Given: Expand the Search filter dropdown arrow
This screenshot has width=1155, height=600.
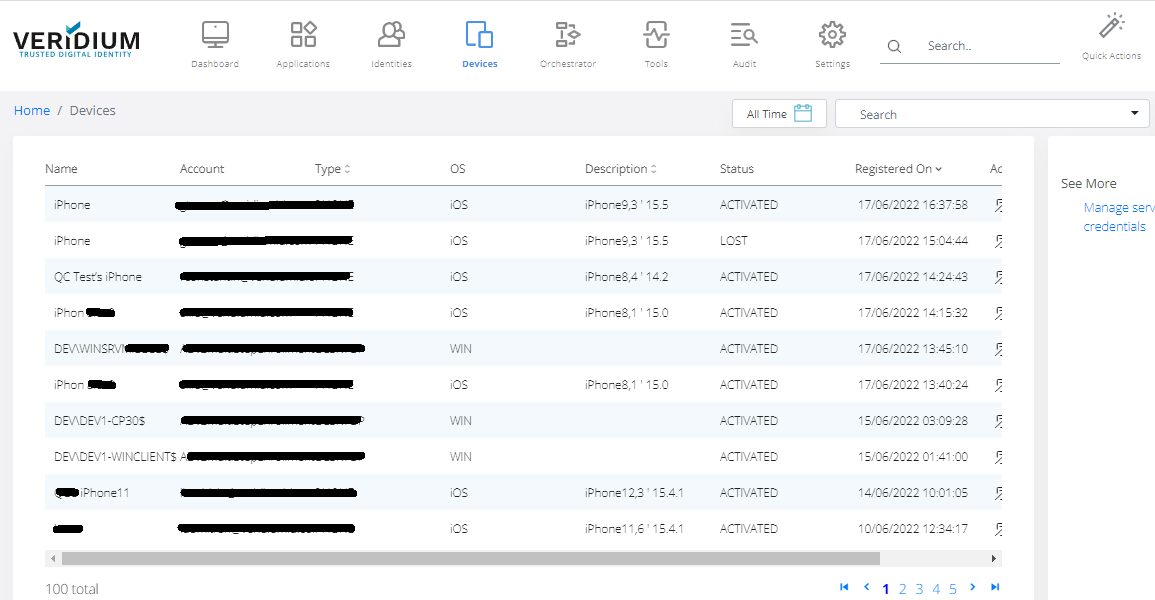Looking at the screenshot, I should (x=1135, y=113).
